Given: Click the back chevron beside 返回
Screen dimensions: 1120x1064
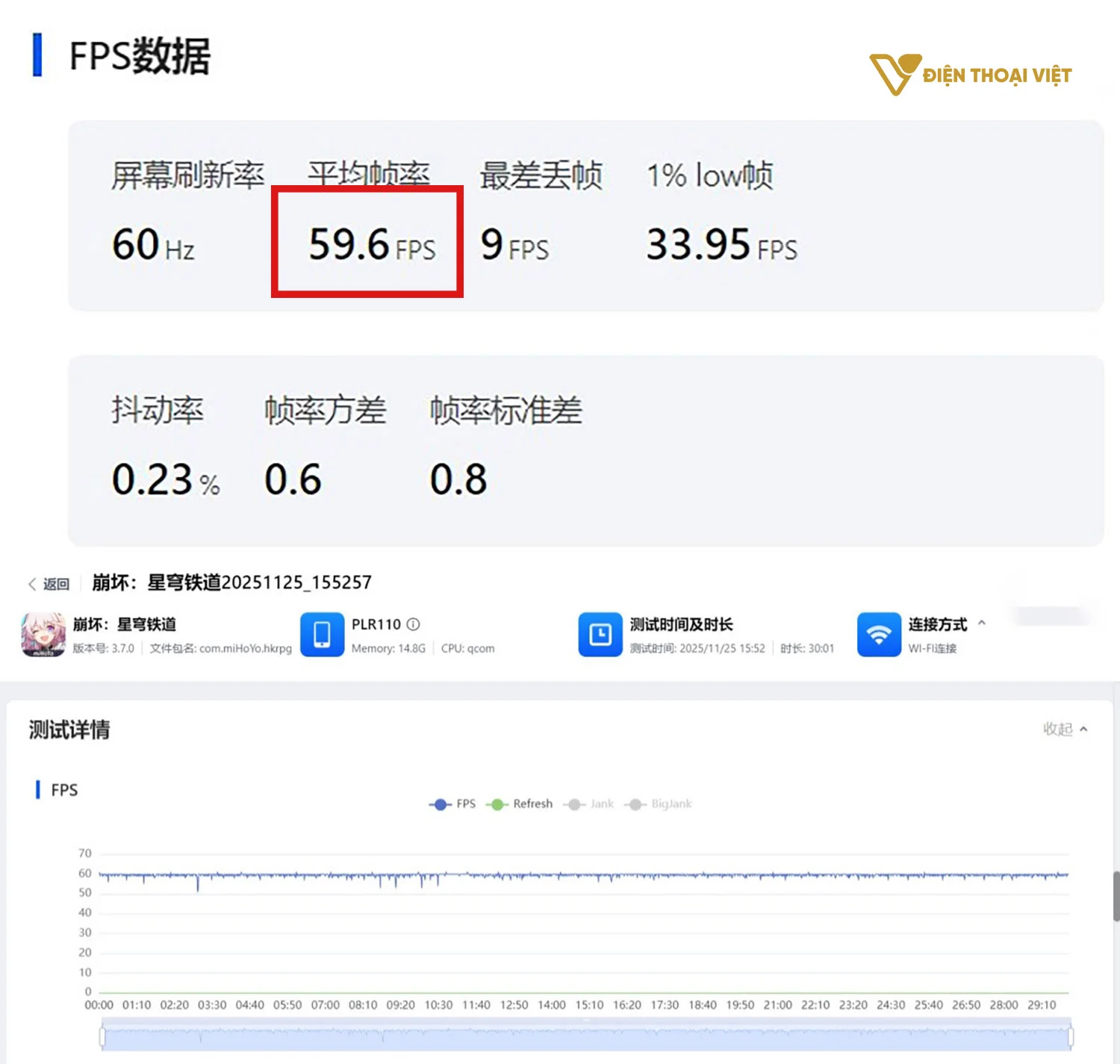Looking at the screenshot, I should click(31, 582).
